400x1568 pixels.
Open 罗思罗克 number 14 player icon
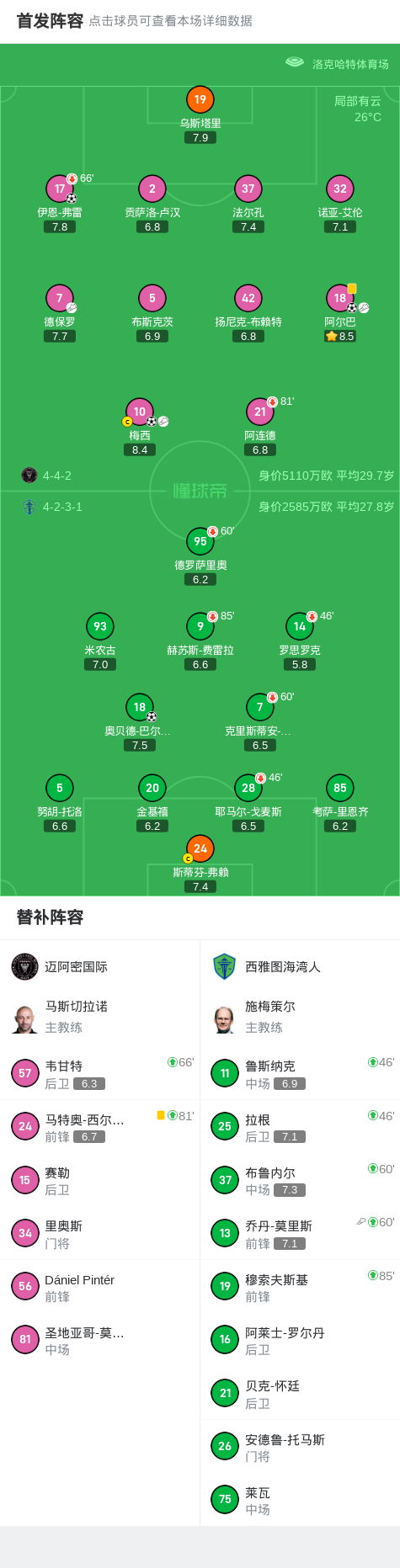click(300, 626)
